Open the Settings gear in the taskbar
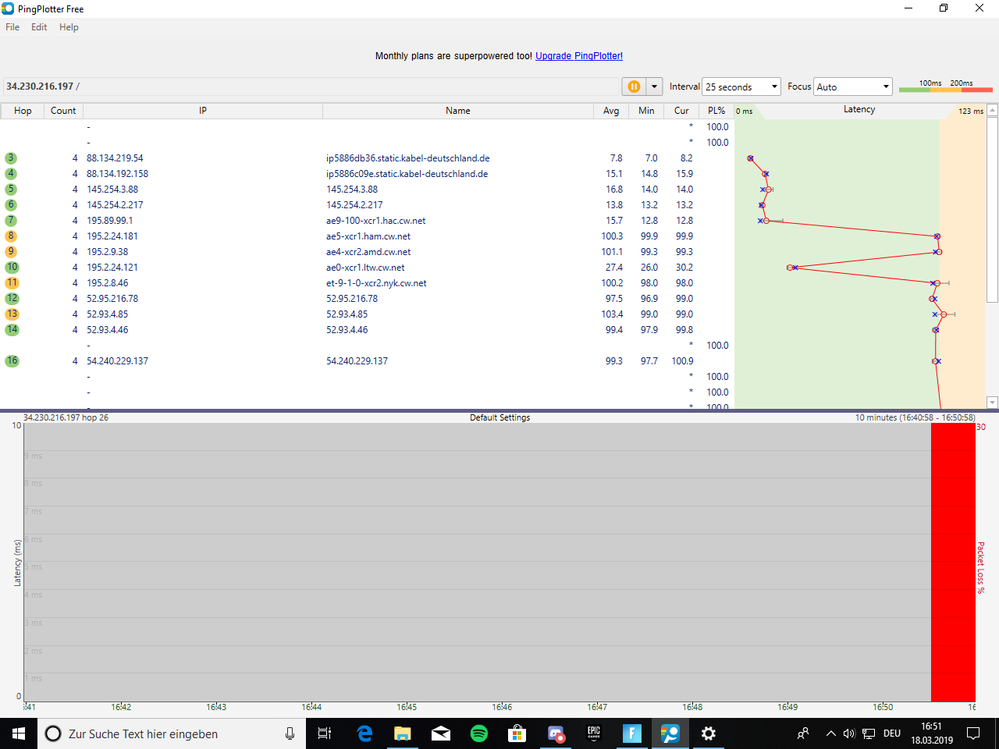The width and height of the screenshot is (999, 749). pyautogui.click(x=708, y=734)
